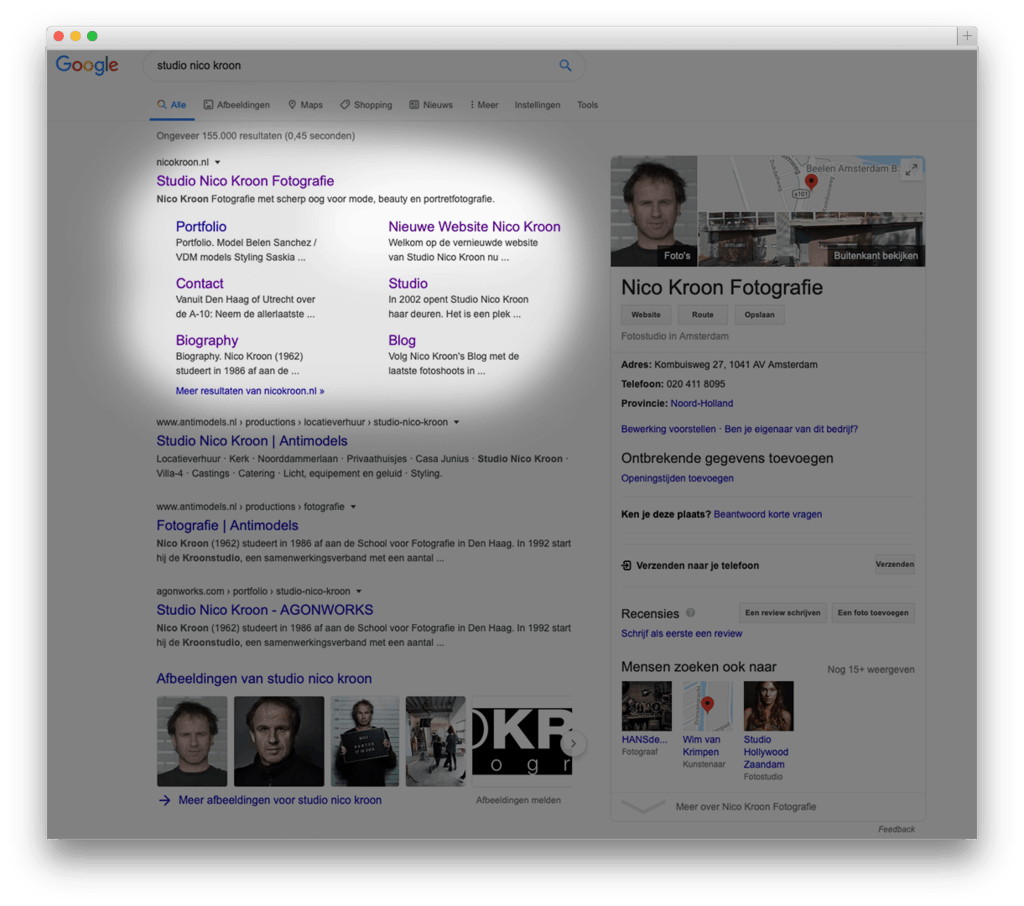Screen dimensions: 1024x906
Task: Switch to the Afbeeldingen tab
Action: pos(236,105)
